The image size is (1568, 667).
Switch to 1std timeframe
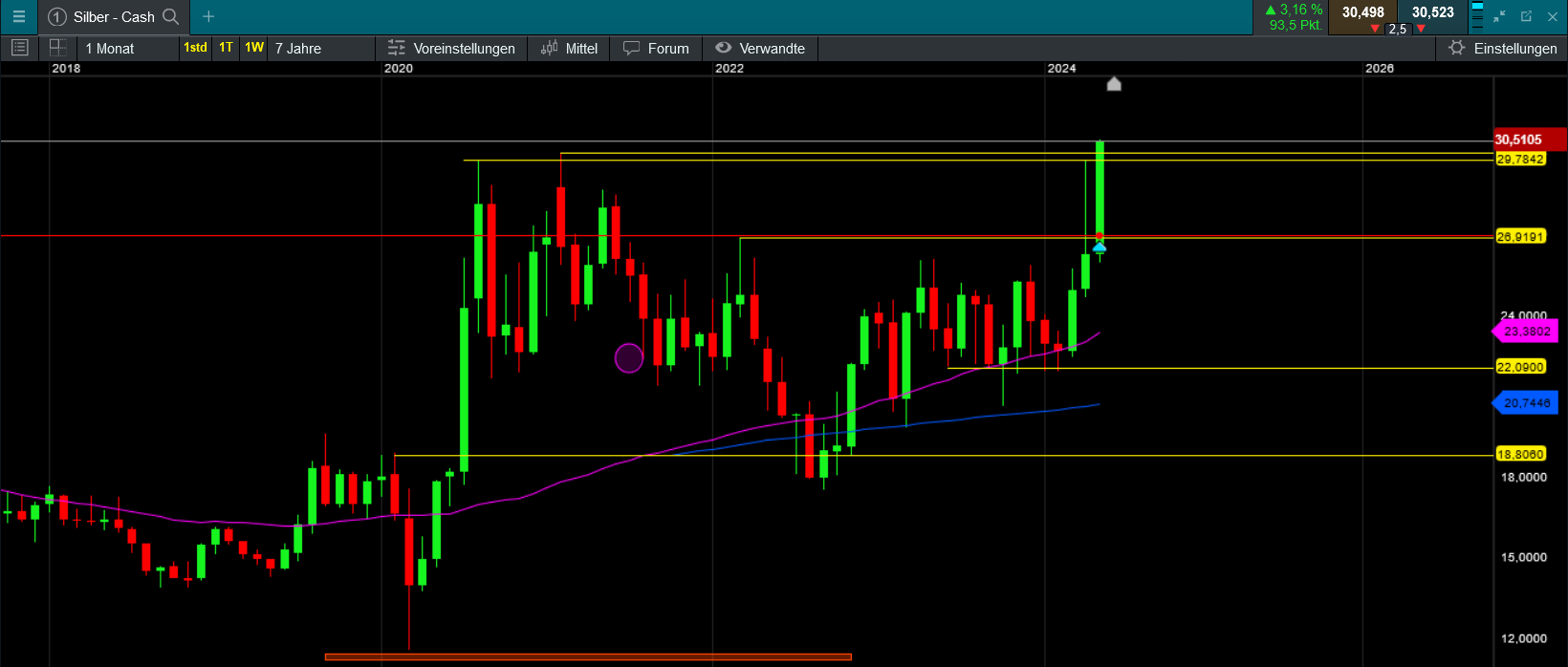[x=195, y=47]
